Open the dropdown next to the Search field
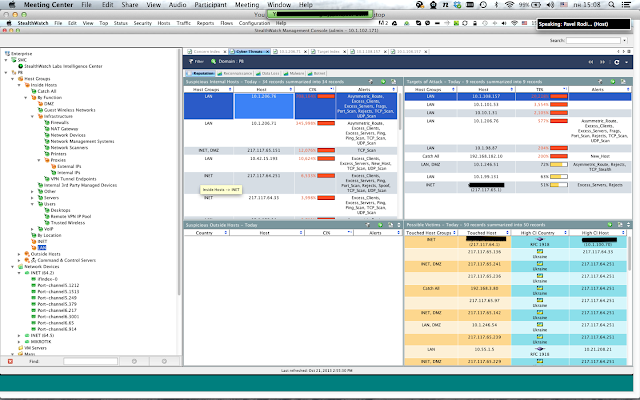Screen dimensions: 640x400 tap(624, 40)
